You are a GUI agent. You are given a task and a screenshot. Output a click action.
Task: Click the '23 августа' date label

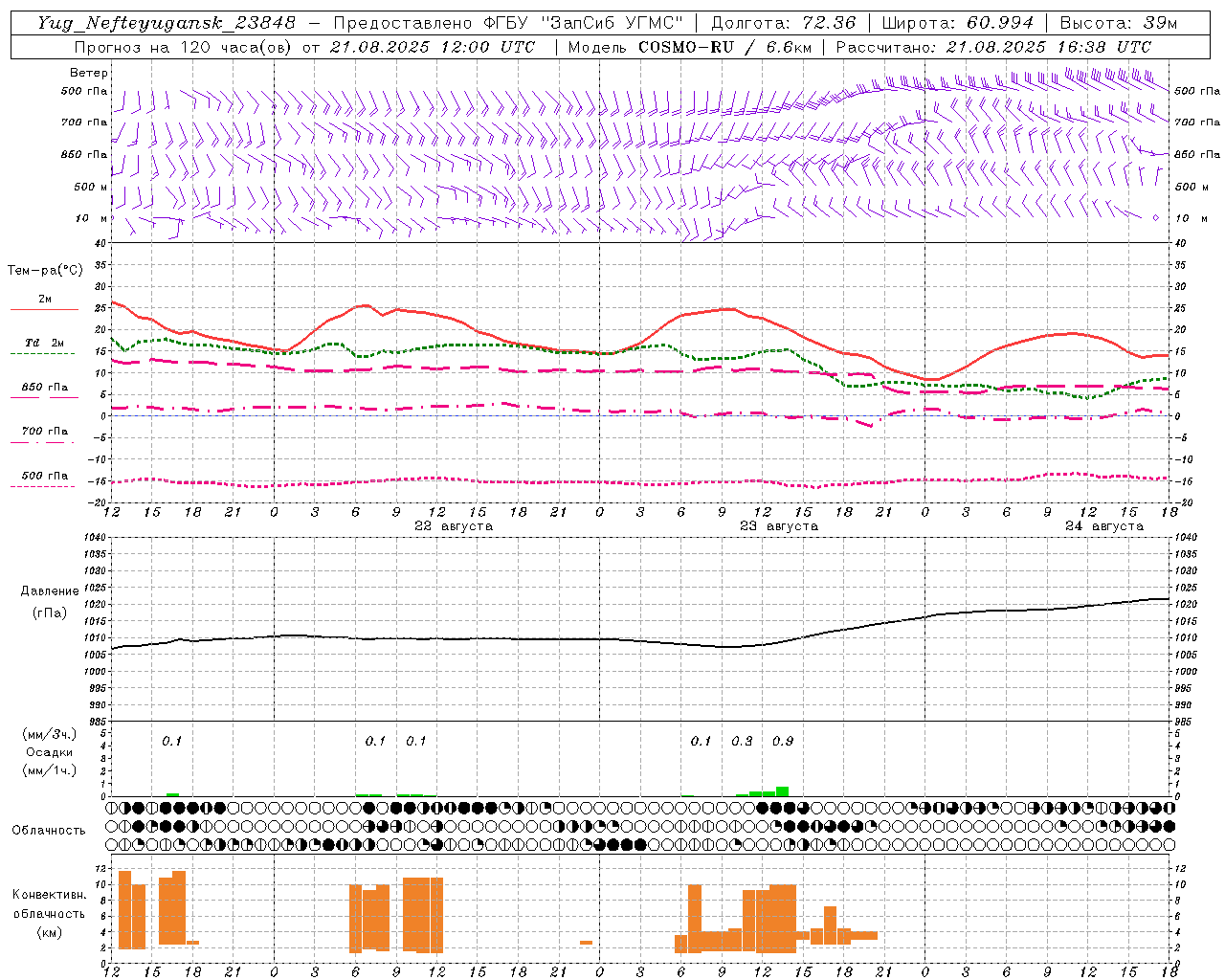coord(779,526)
